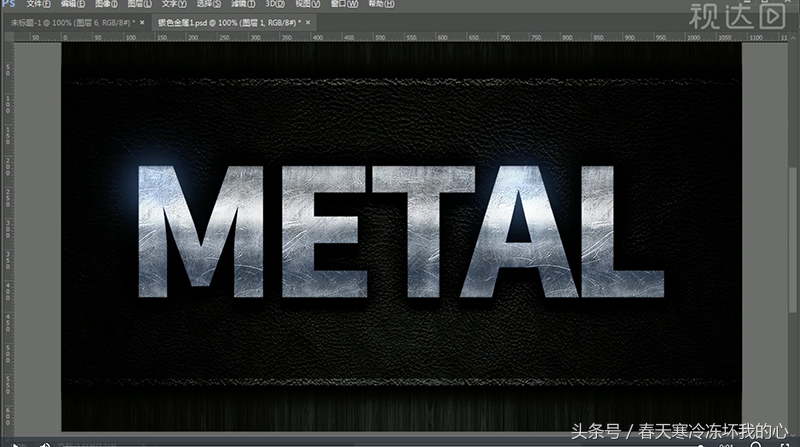
Task: Open the 3D(D) menu
Action: (274, 5)
